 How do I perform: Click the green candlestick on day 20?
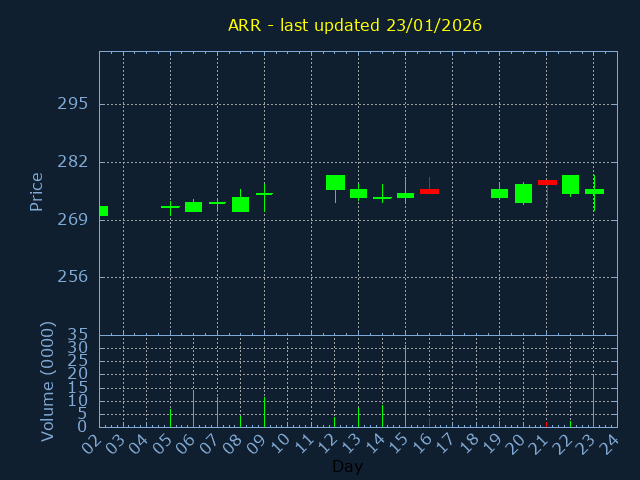click(x=523, y=193)
